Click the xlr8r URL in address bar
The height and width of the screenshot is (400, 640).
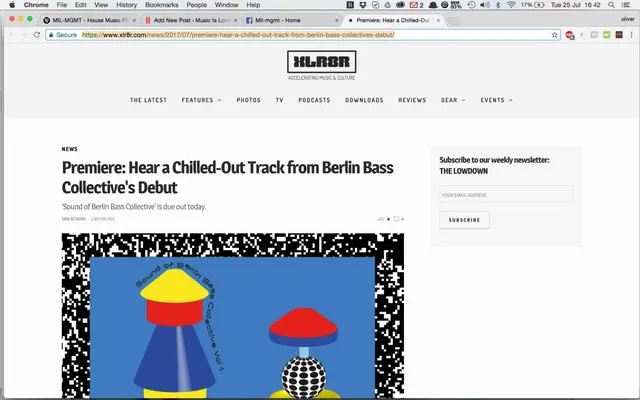[x=238, y=35]
